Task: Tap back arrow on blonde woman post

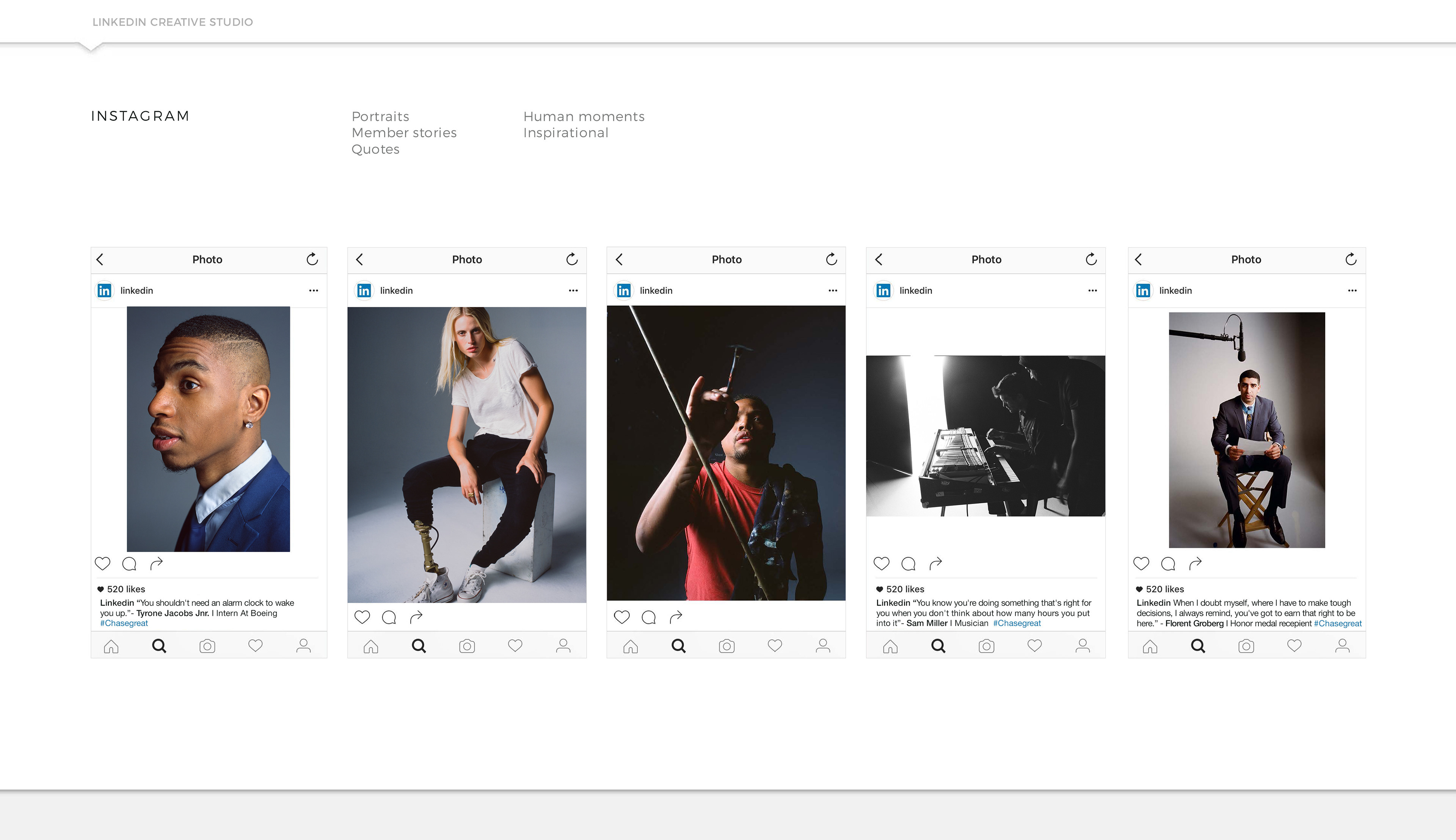Action: pyautogui.click(x=359, y=260)
